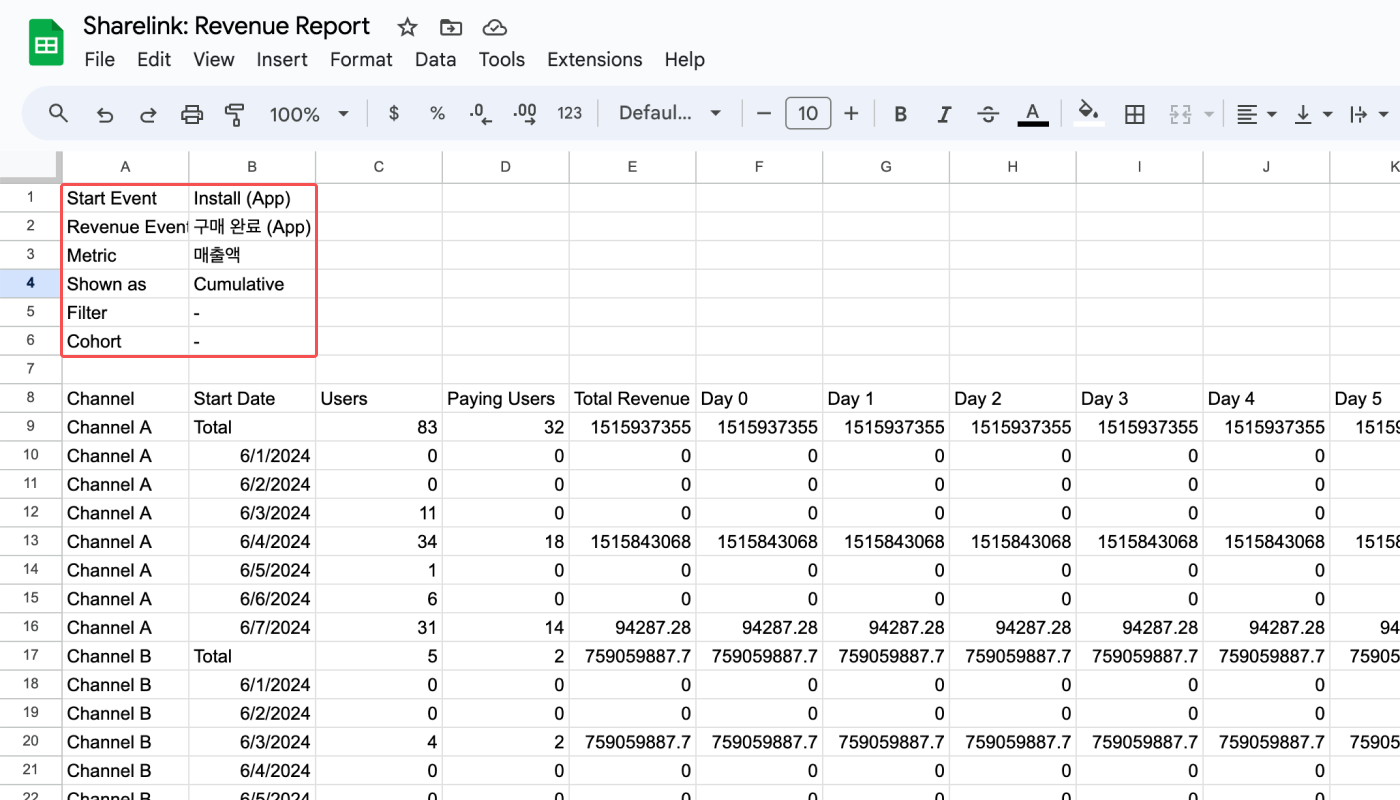Screen dimensions: 1400x800
Task: Star the Sharelink: Revenue Report document
Action: 407,28
